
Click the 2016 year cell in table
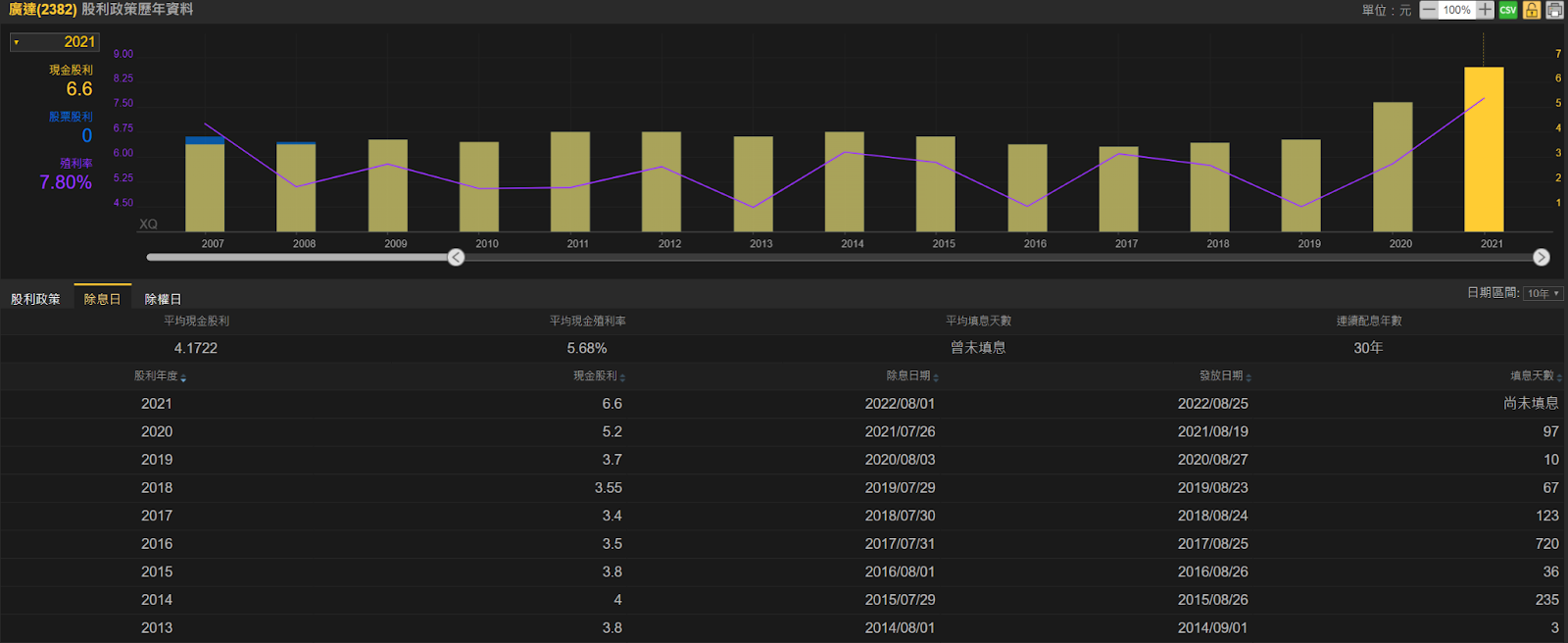coord(157,544)
